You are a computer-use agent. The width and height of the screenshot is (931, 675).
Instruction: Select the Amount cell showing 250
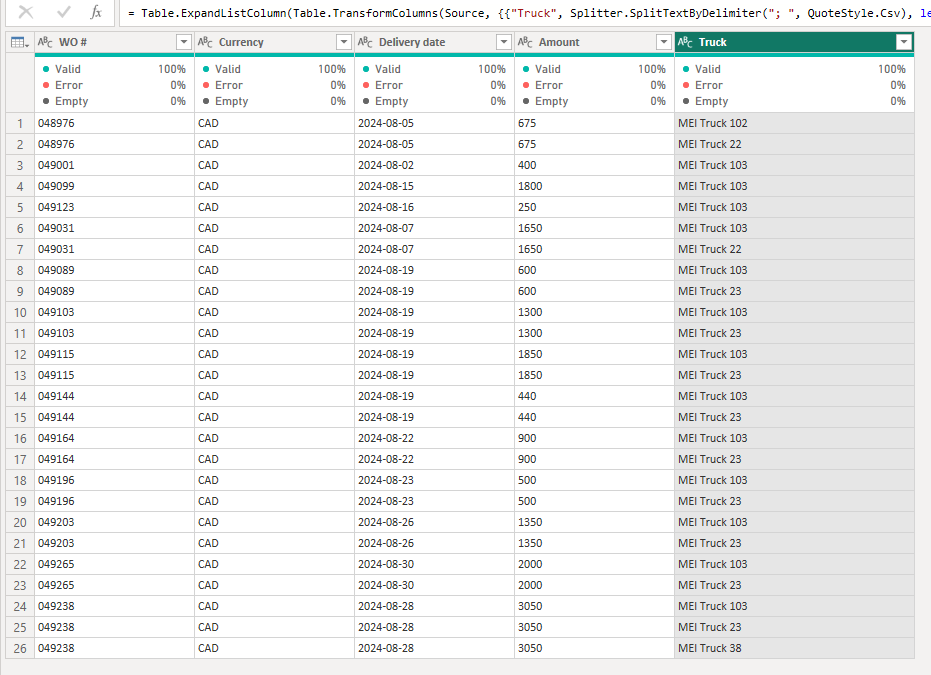coord(594,207)
